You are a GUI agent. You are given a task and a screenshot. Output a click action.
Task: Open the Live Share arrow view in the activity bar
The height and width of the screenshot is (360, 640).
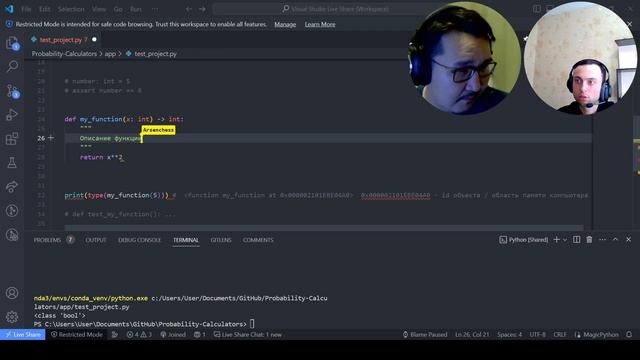point(12,187)
